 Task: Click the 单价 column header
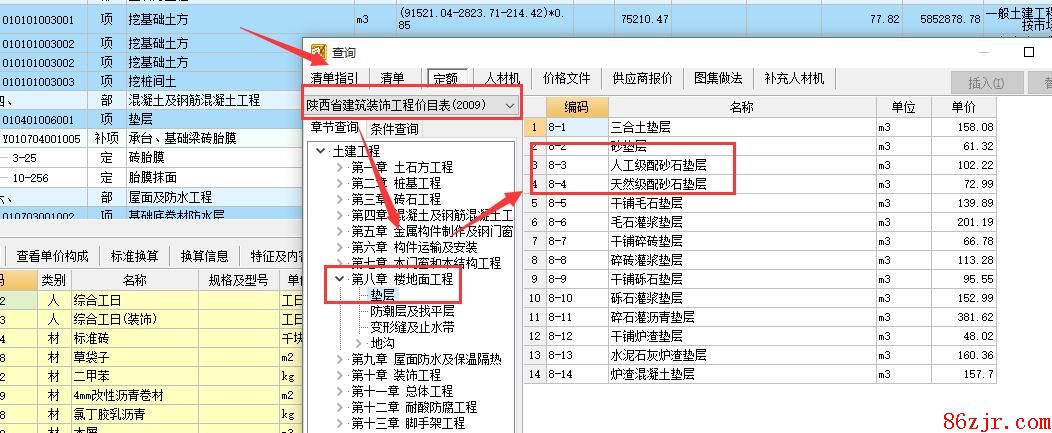click(964, 107)
